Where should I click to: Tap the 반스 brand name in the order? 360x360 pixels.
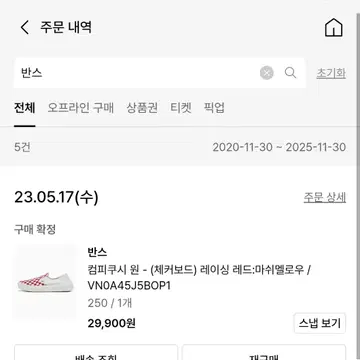point(97,252)
